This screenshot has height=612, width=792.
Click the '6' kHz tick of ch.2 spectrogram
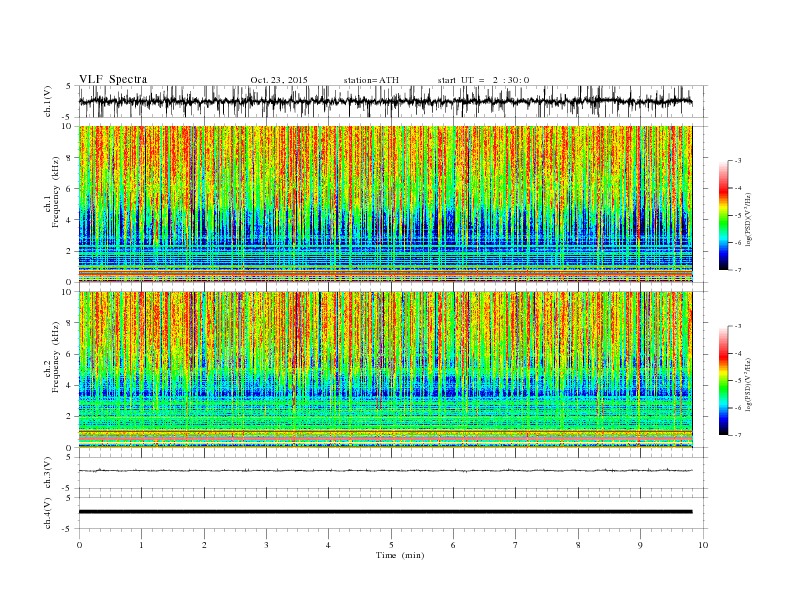point(70,354)
